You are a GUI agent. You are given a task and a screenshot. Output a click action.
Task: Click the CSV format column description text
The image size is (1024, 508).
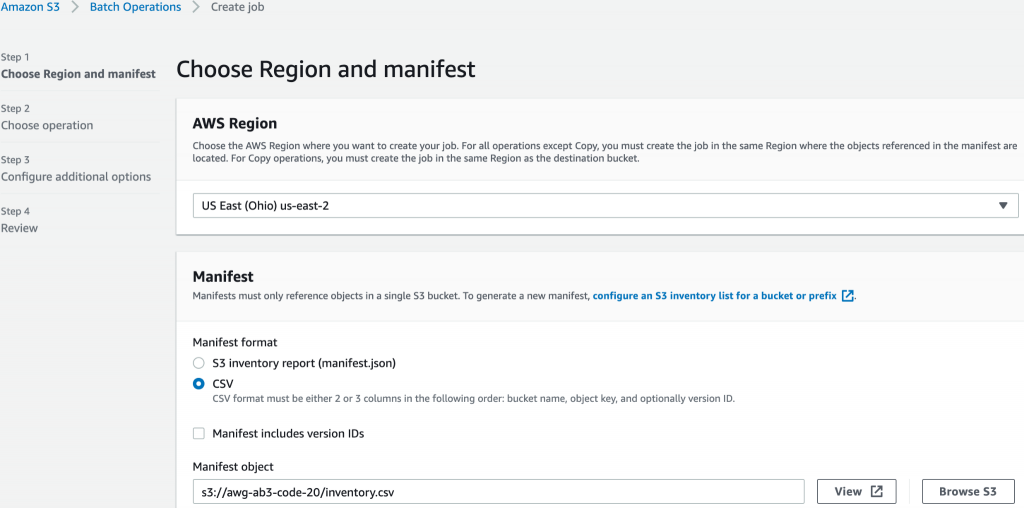474,399
